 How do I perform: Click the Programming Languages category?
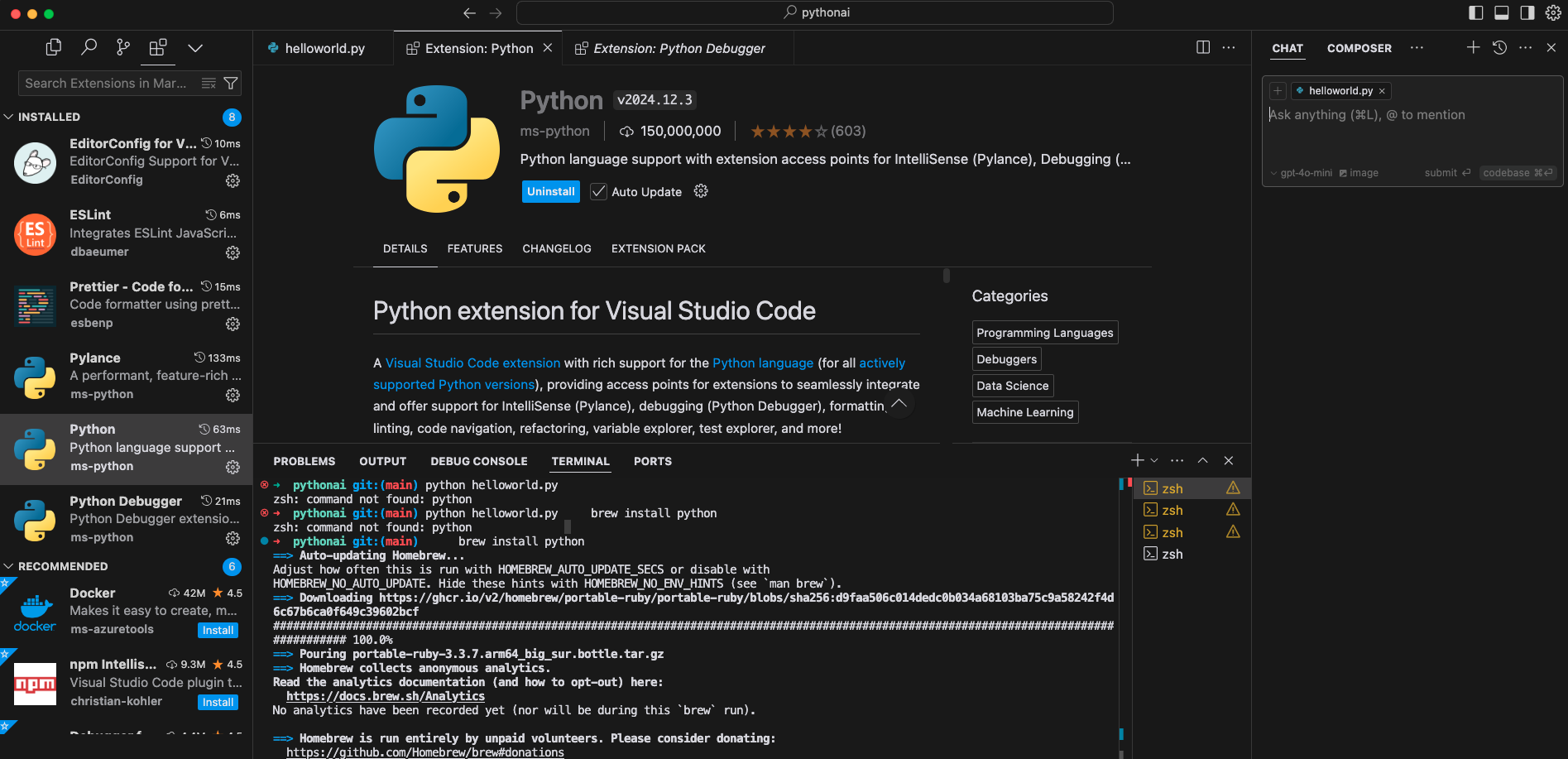click(x=1045, y=333)
